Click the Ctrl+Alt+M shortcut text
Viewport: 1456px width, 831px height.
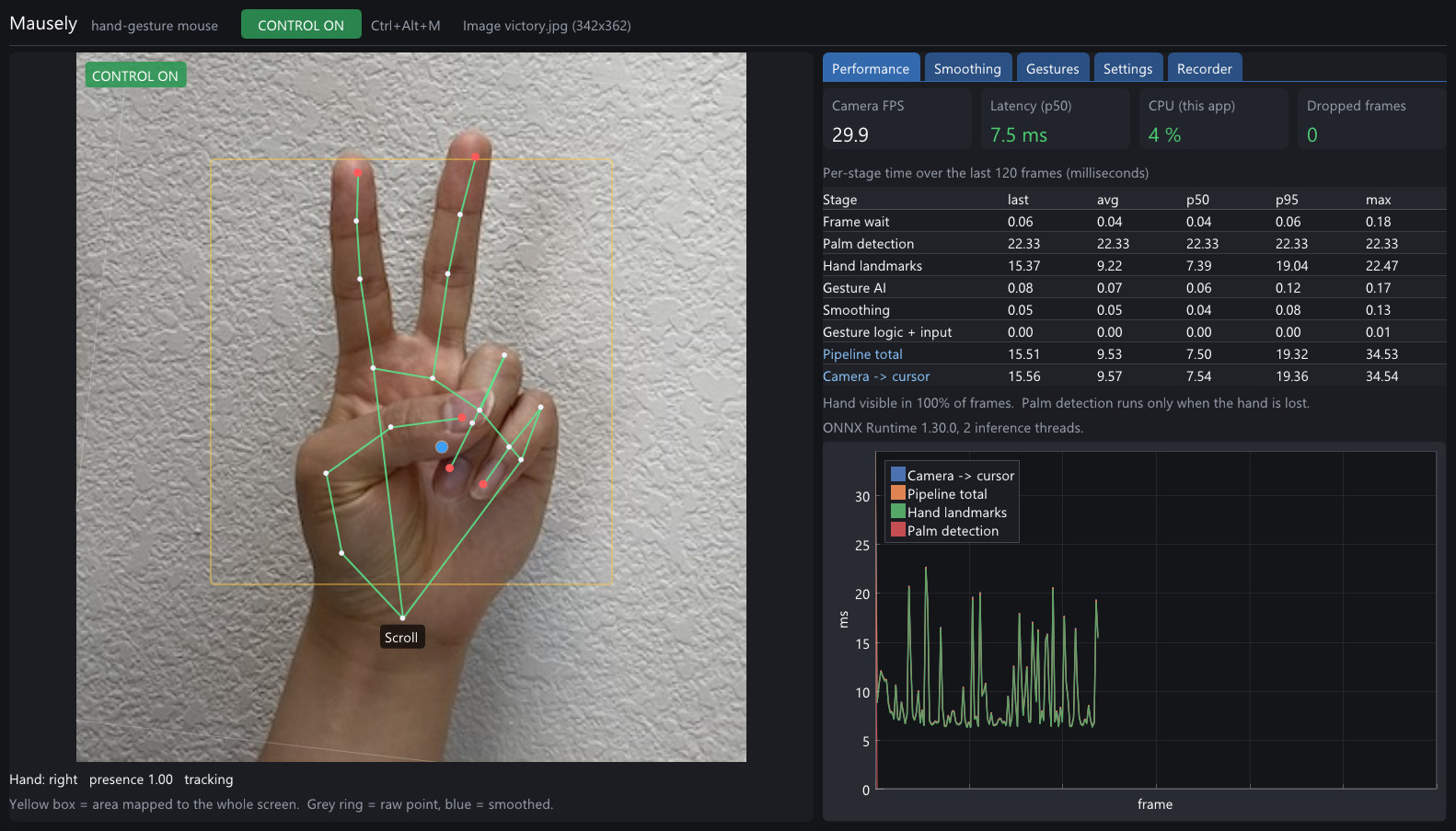tap(406, 26)
